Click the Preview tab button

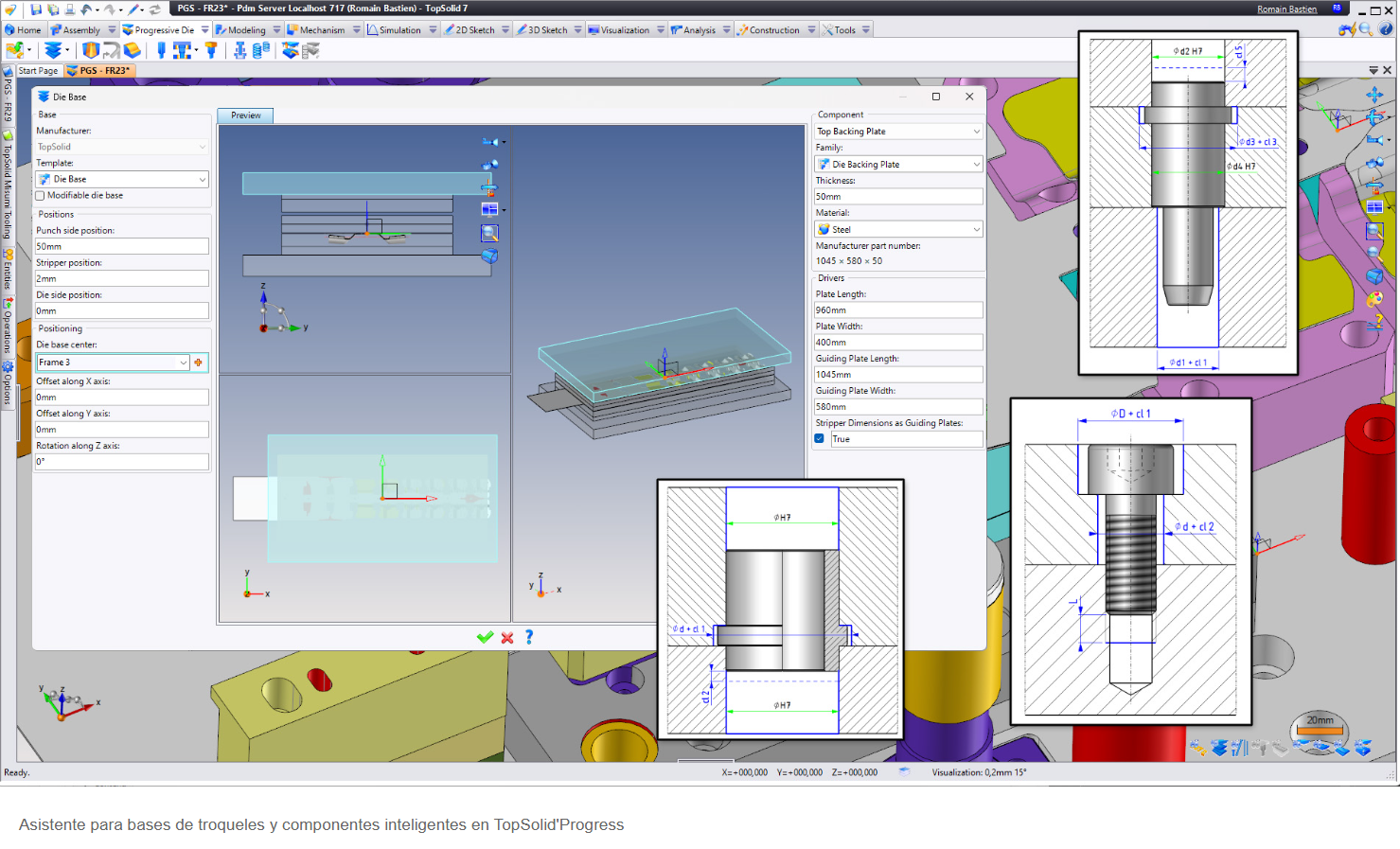[246, 115]
